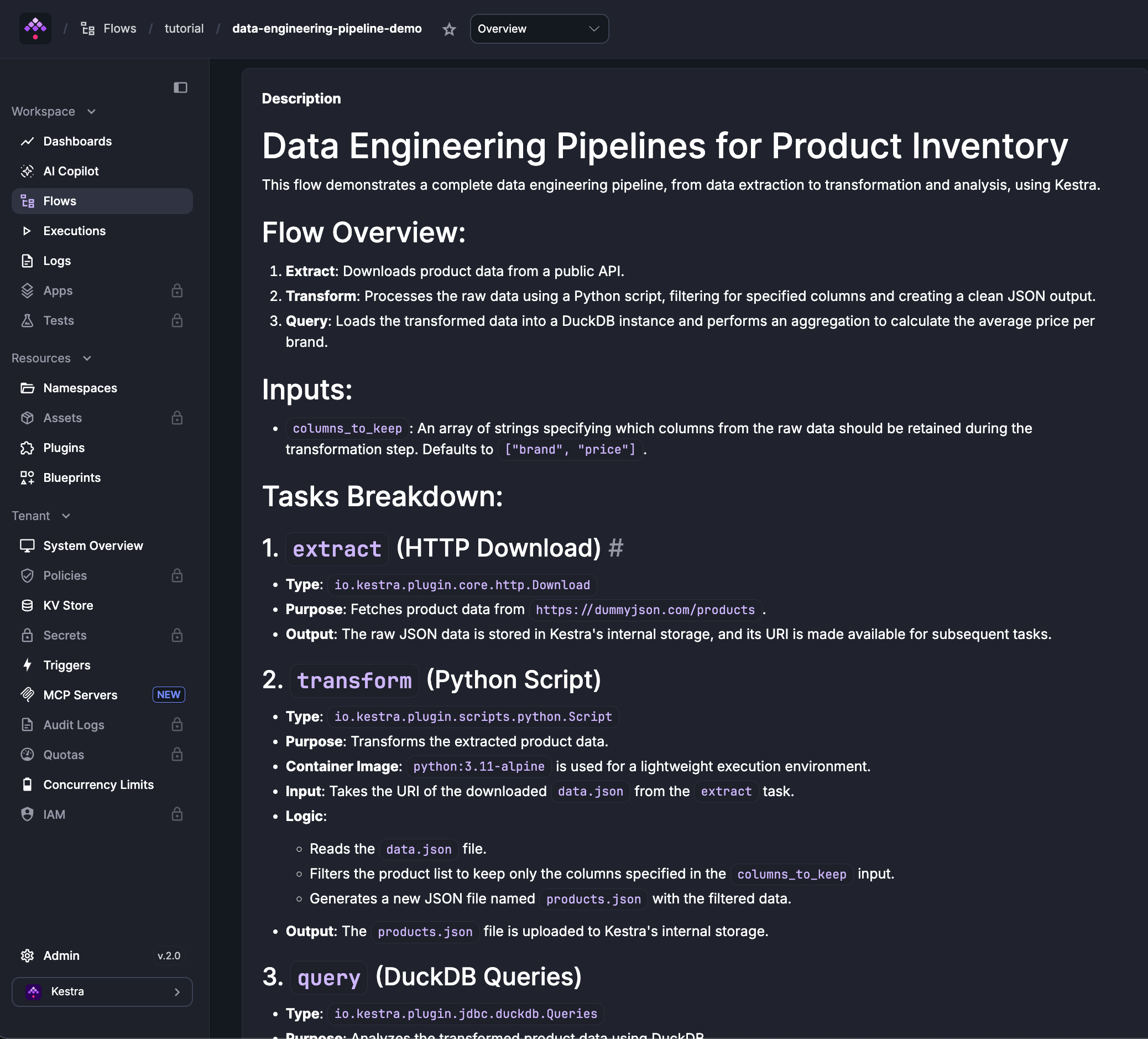
Task: Click the MCP Servers icon
Action: [27, 695]
